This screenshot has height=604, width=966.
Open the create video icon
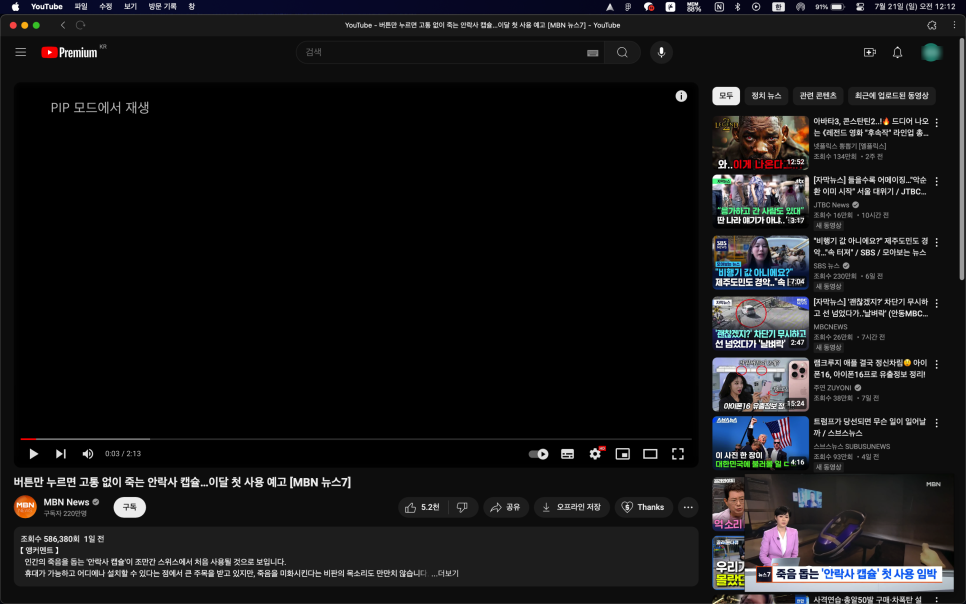coord(869,52)
